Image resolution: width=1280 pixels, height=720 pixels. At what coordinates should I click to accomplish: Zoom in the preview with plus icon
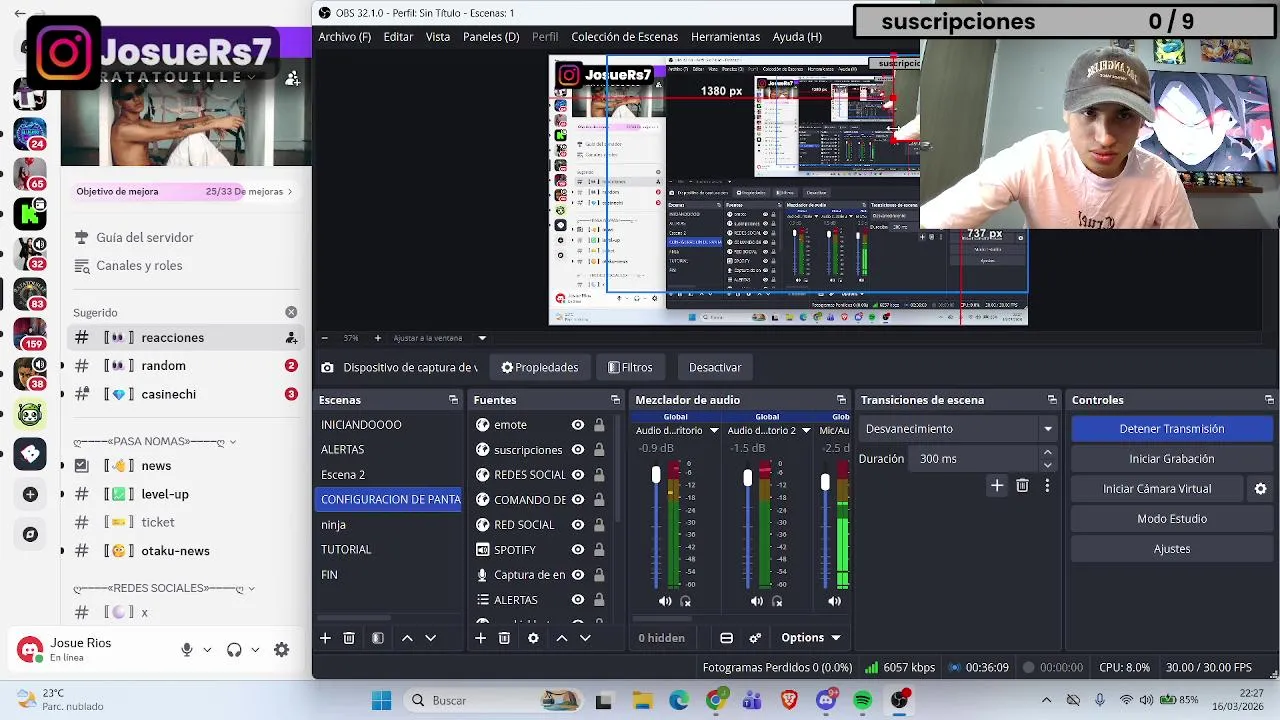coord(377,338)
